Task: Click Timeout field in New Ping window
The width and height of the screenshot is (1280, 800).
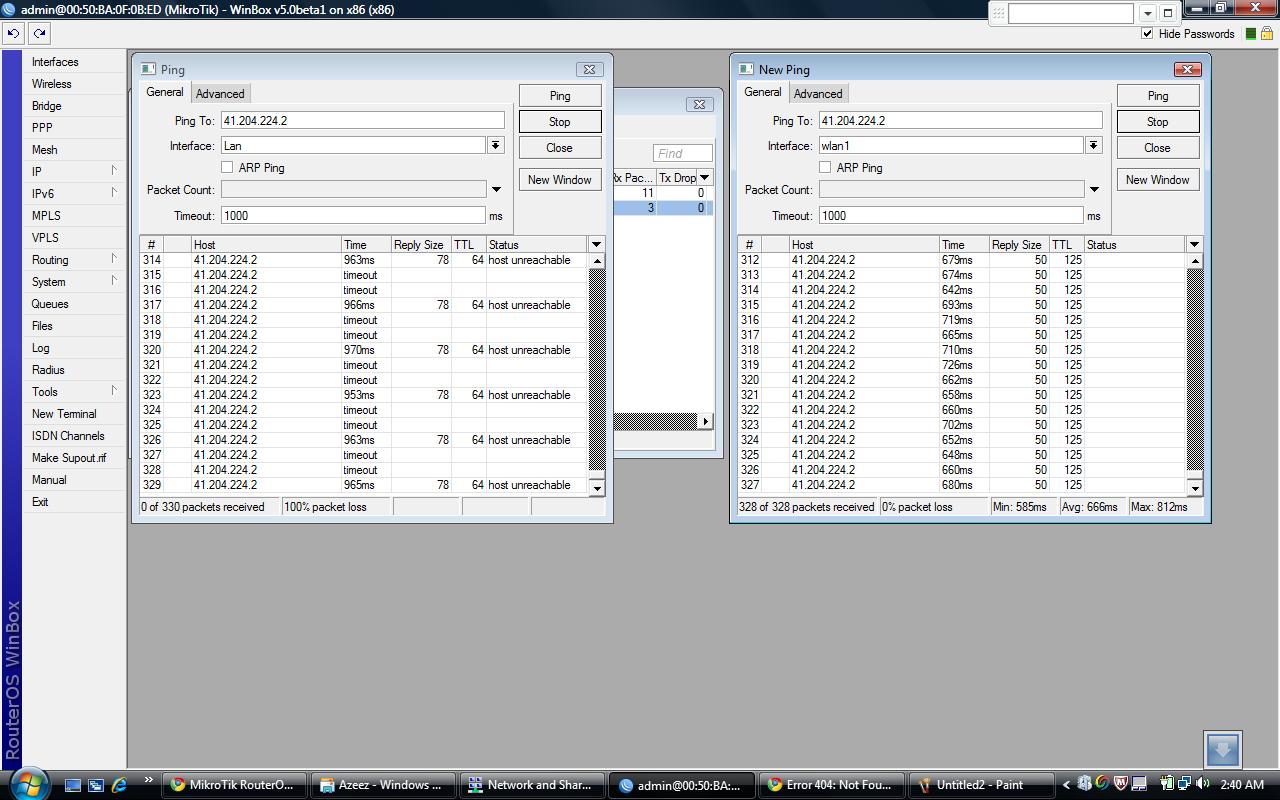Action: click(x=950, y=215)
